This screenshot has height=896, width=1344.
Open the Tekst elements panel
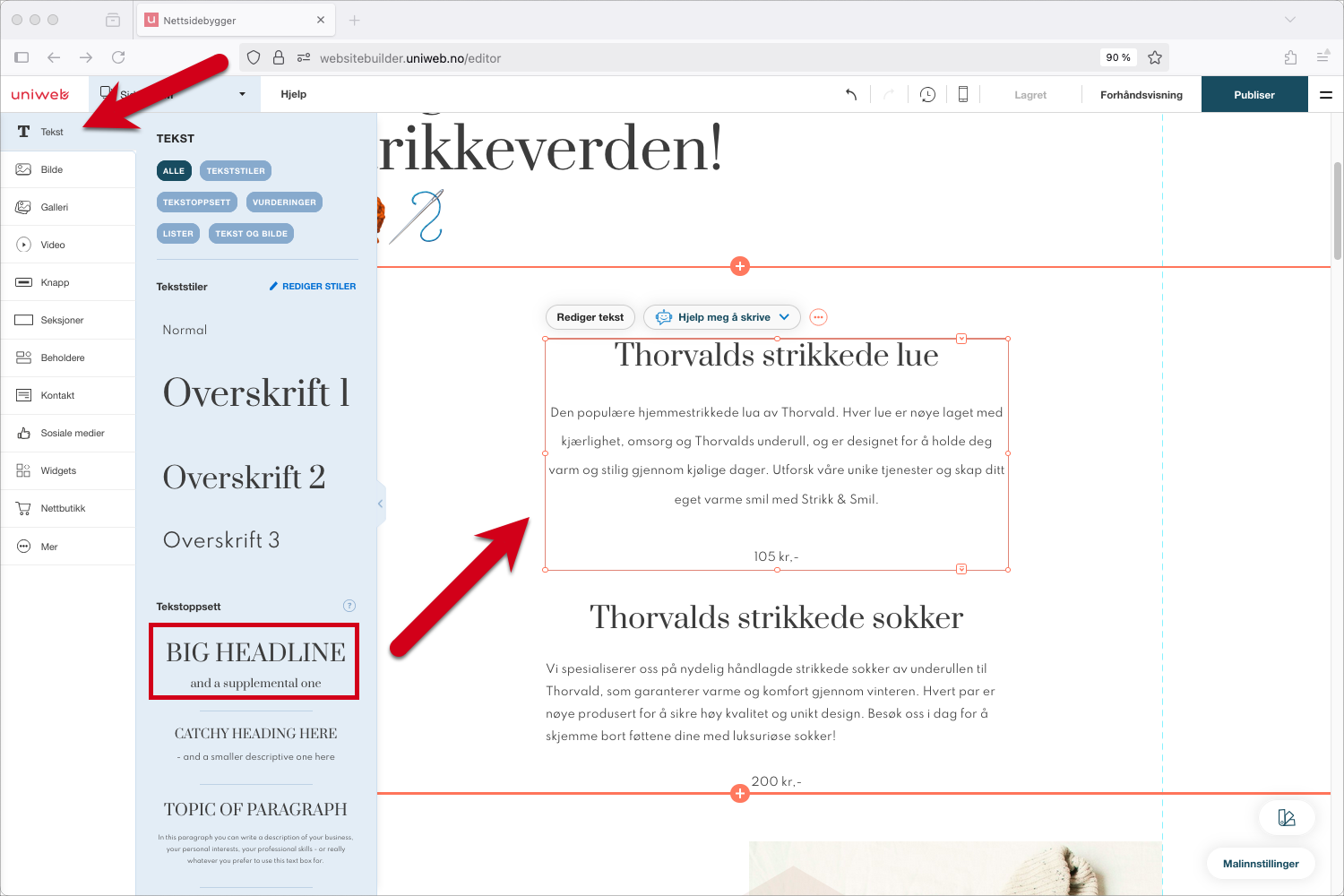coord(67,132)
